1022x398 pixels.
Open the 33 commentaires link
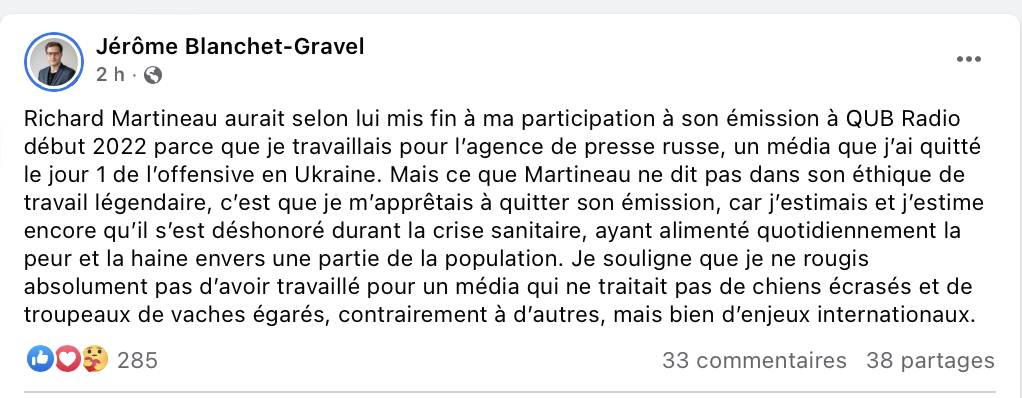[754, 360]
